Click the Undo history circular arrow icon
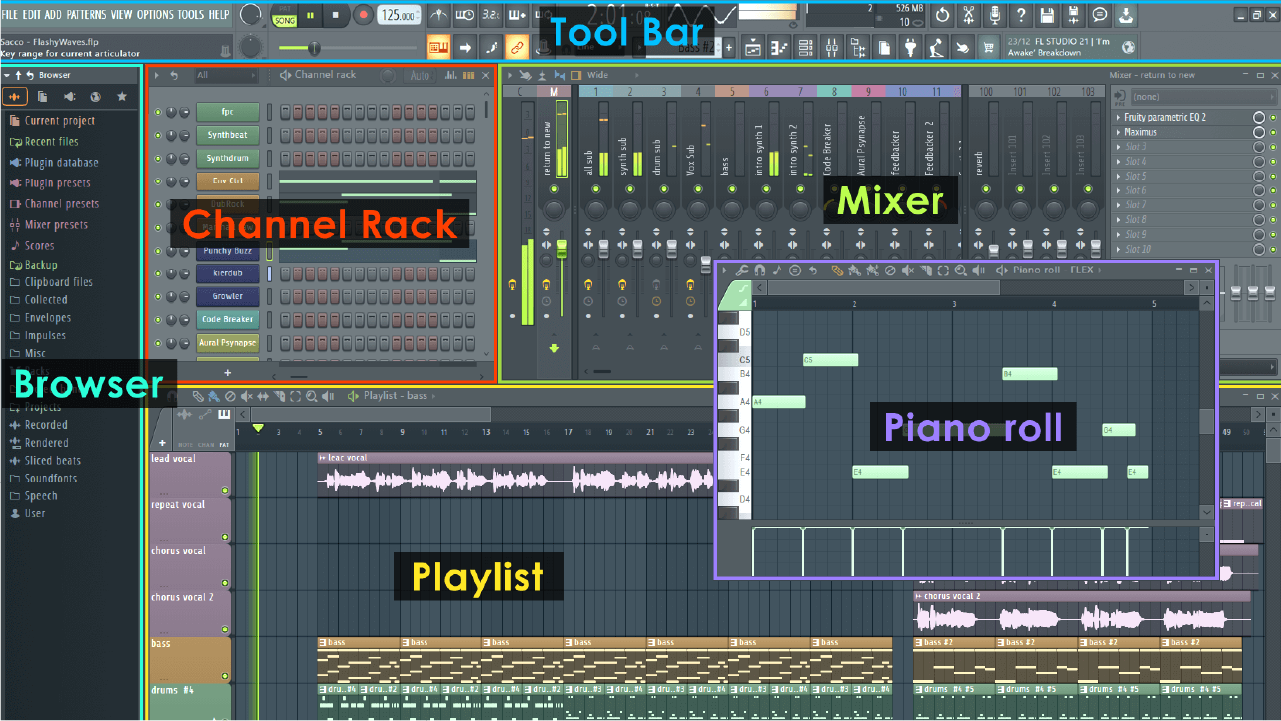Viewport: 1281px width, 721px height. pyautogui.click(x=943, y=15)
